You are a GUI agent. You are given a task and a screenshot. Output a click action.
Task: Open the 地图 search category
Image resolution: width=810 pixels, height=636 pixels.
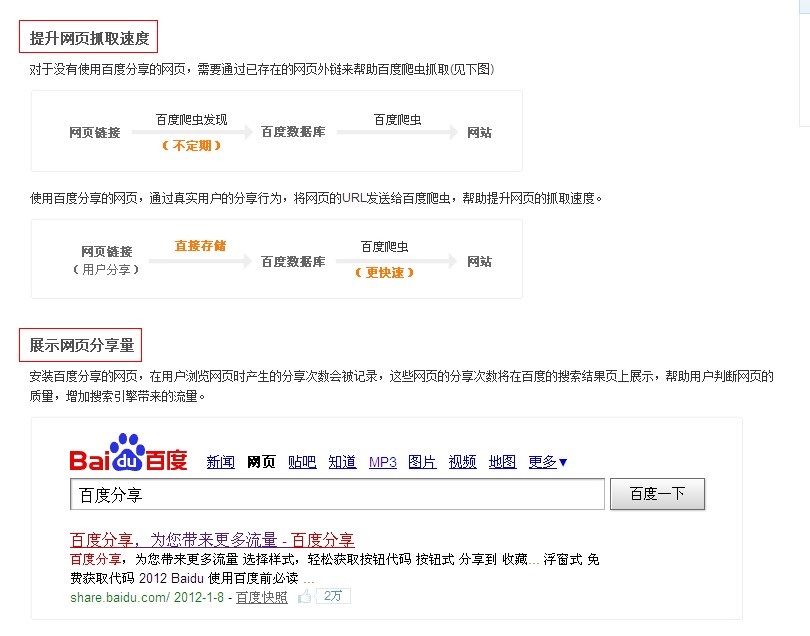click(503, 462)
